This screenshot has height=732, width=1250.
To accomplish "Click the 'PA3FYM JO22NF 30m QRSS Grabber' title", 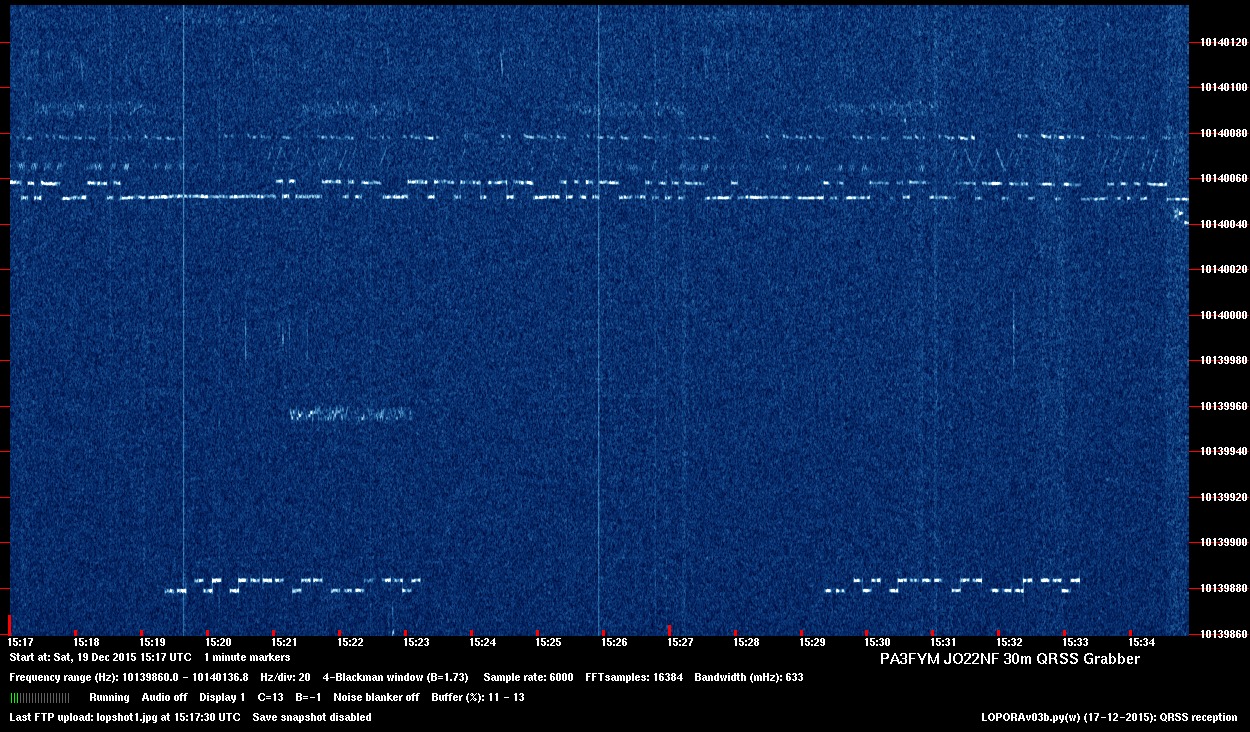I will point(1009,659).
